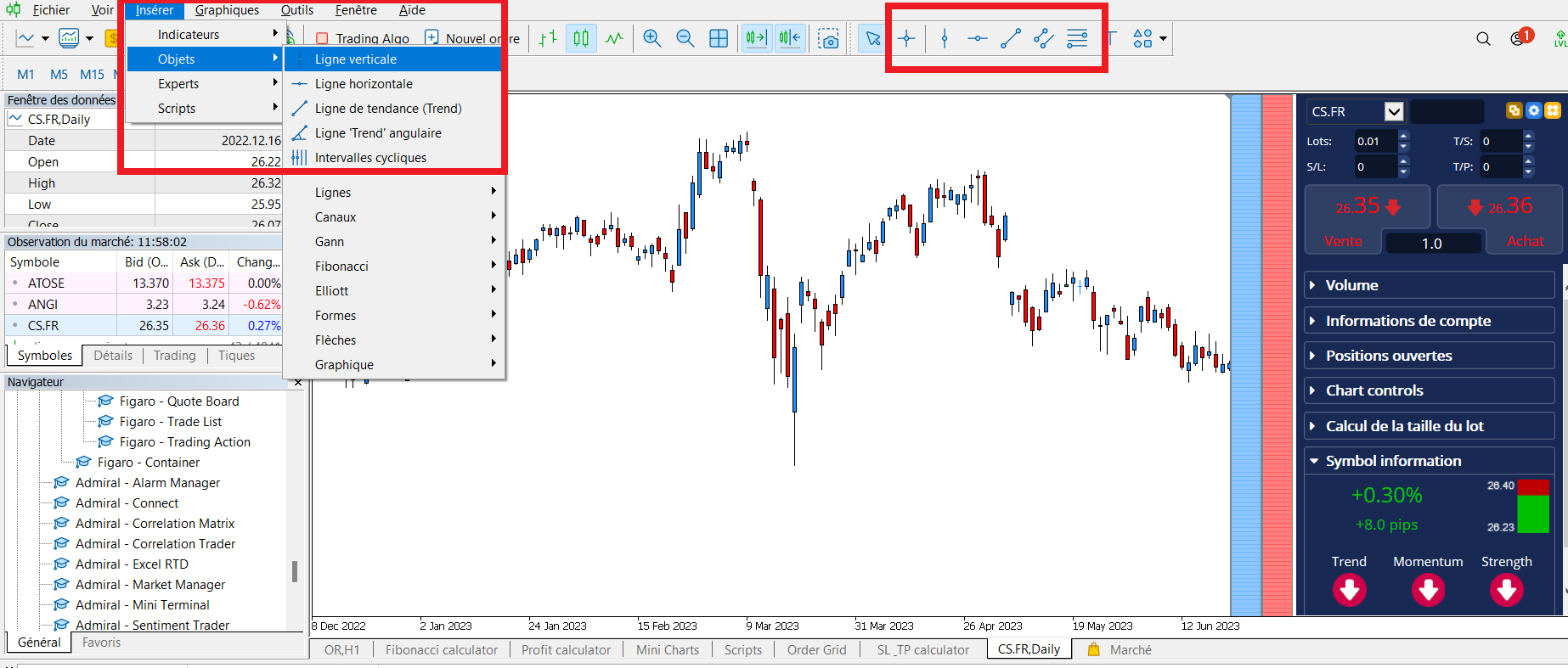Image resolution: width=1568 pixels, height=668 pixels.
Task: Click the Nouvel ordre button
Action: (x=472, y=38)
